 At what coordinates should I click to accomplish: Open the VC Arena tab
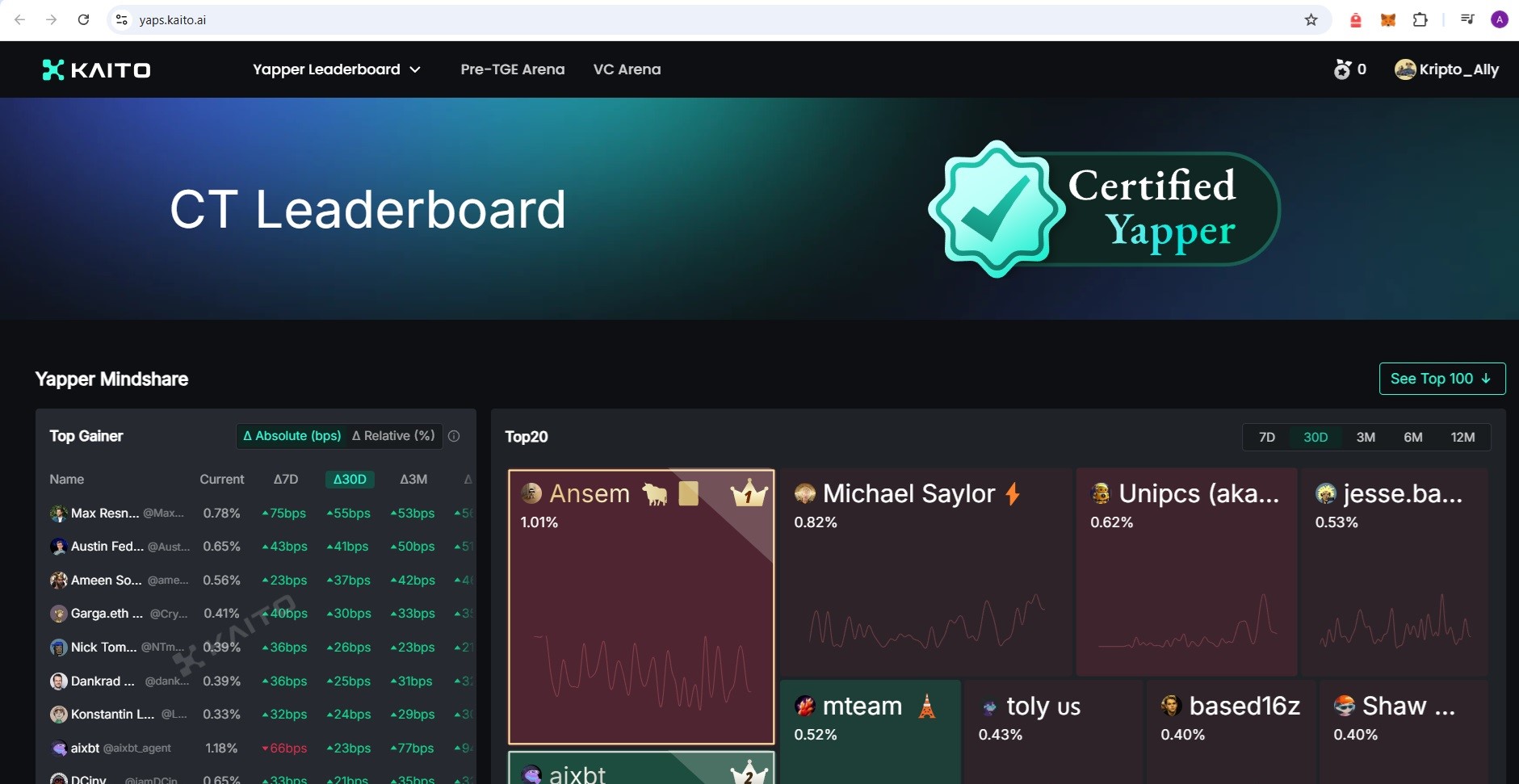(627, 69)
